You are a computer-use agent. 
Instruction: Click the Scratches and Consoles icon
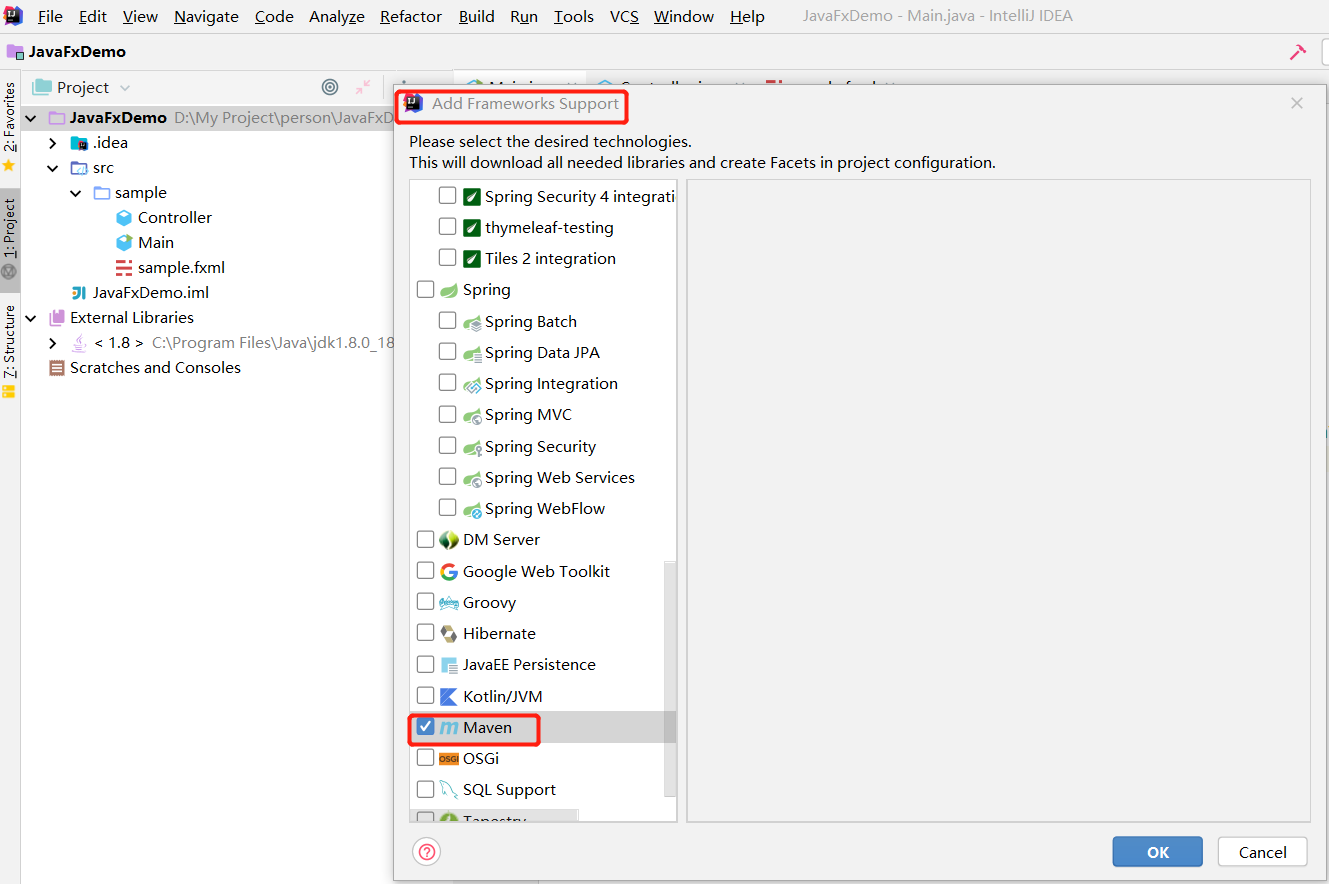click(57, 368)
